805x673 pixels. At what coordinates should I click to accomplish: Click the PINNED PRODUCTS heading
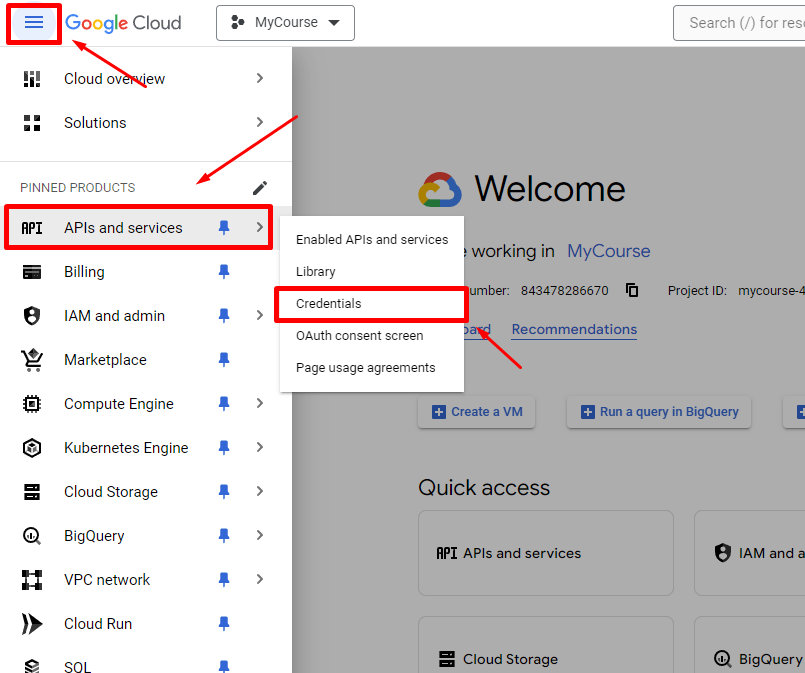point(78,188)
